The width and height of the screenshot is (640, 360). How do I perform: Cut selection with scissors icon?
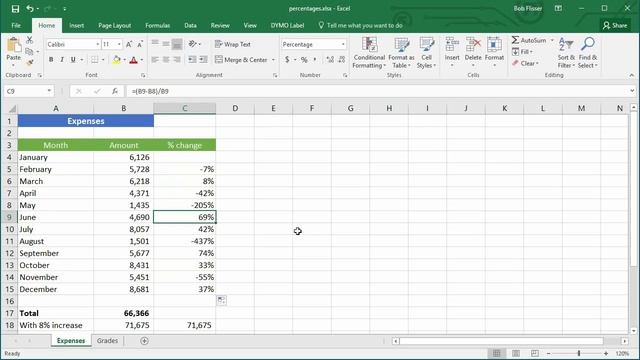point(29,40)
